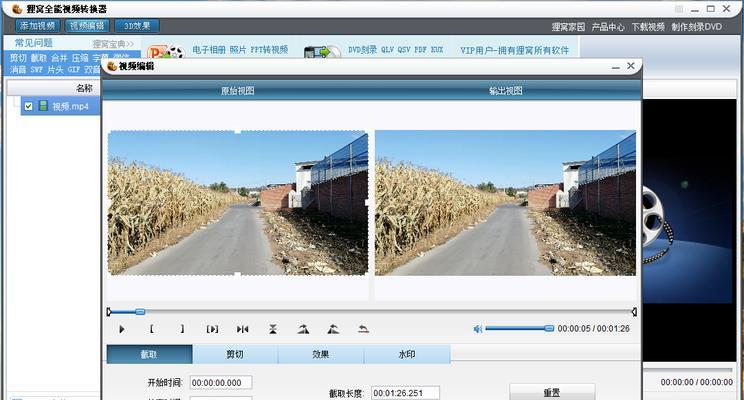Click the 片头 FAQ link
This screenshot has width=744, height=400.
[x=55, y=69]
